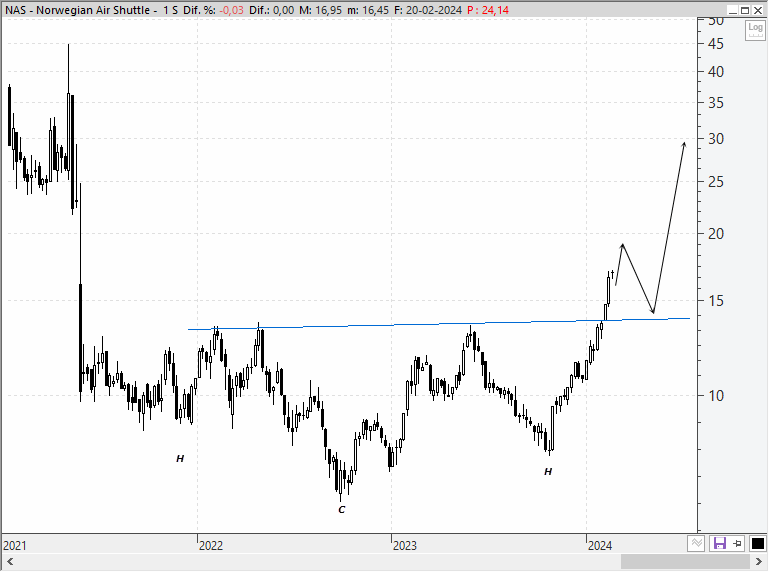Click the 'Dif.: 0,00' value in the title
This screenshot has height=572, width=769.
tap(272, 10)
